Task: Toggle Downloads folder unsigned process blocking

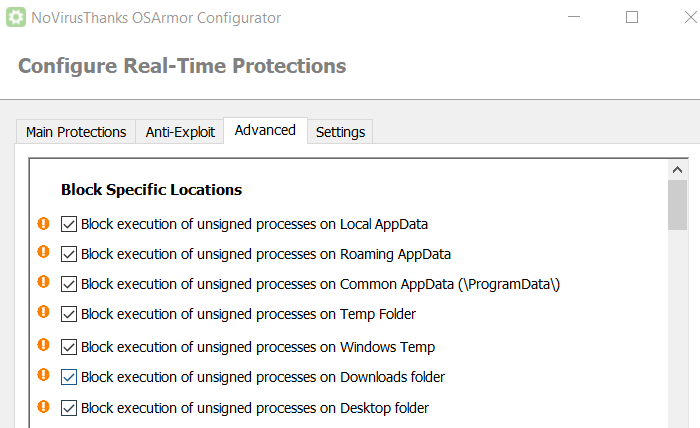Action: pyautogui.click(x=69, y=377)
